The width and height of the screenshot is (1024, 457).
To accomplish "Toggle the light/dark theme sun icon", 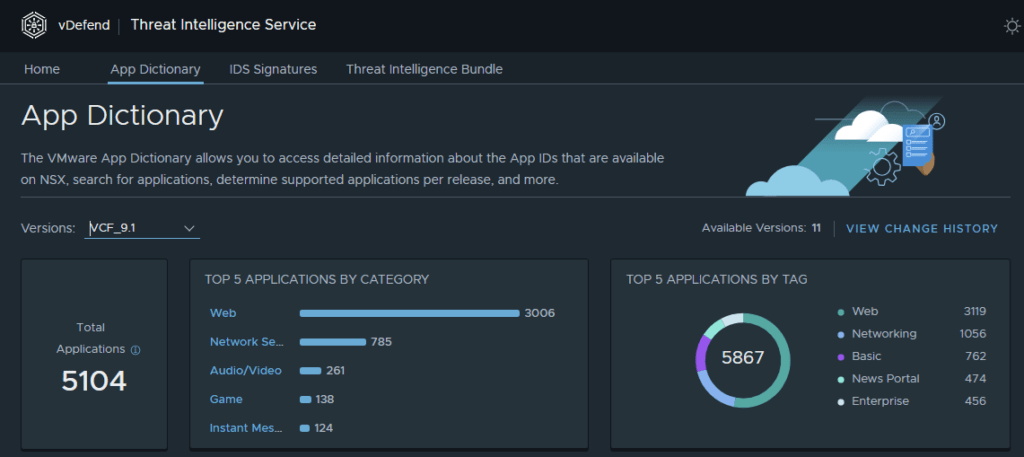I will coord(1012,26).
